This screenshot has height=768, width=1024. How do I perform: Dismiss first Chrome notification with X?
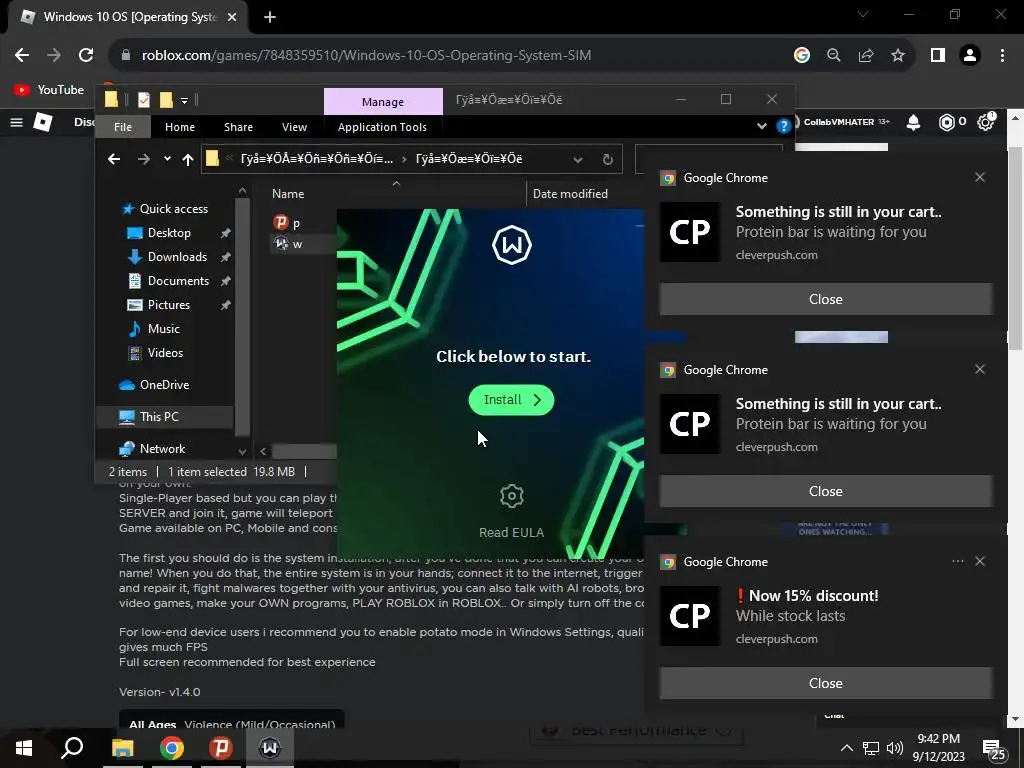[x=980, y=177]
